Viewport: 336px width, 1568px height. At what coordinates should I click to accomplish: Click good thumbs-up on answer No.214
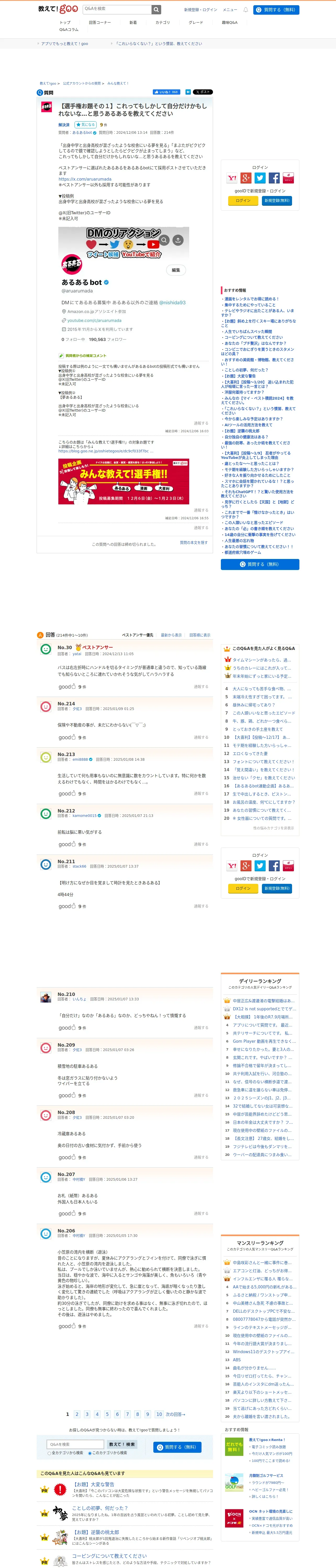(x=67, y=737)
